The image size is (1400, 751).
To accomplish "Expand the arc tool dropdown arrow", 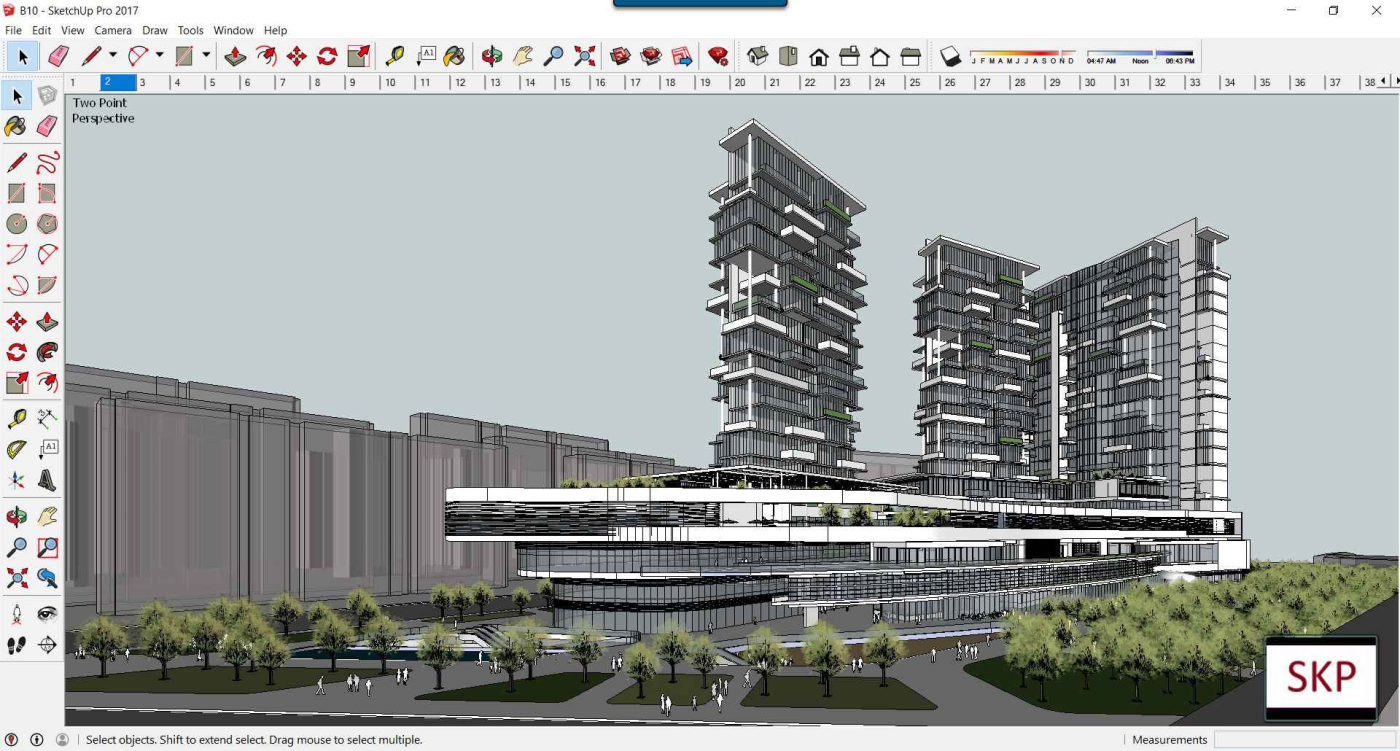I will 159,56.
